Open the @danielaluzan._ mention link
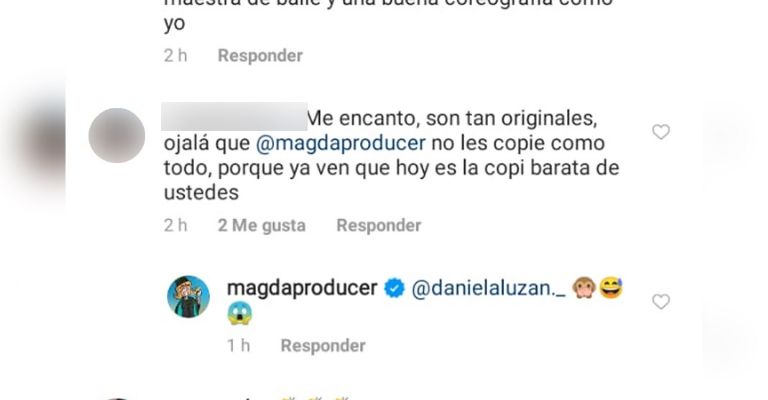The image size is (768, 400). pos(488,288)
